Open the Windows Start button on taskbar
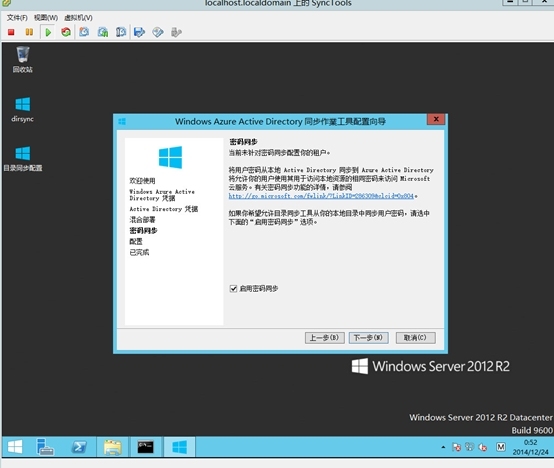 click(14, 447)
